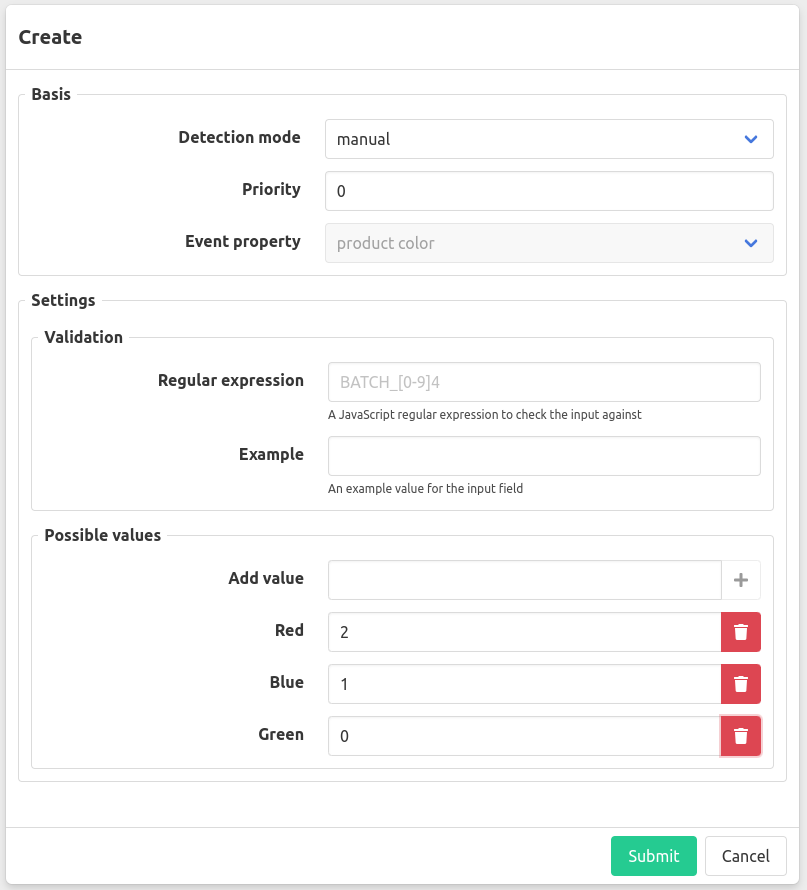
Task: Open the Event property dropdown
Action: [x=549, y=243]
